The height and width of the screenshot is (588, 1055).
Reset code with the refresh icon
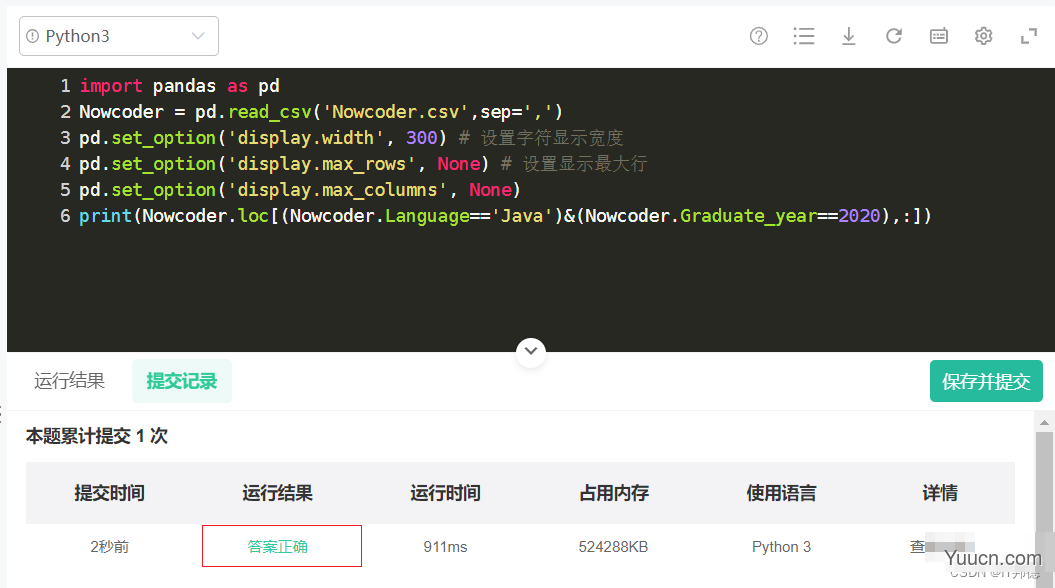tap(894, 36)
